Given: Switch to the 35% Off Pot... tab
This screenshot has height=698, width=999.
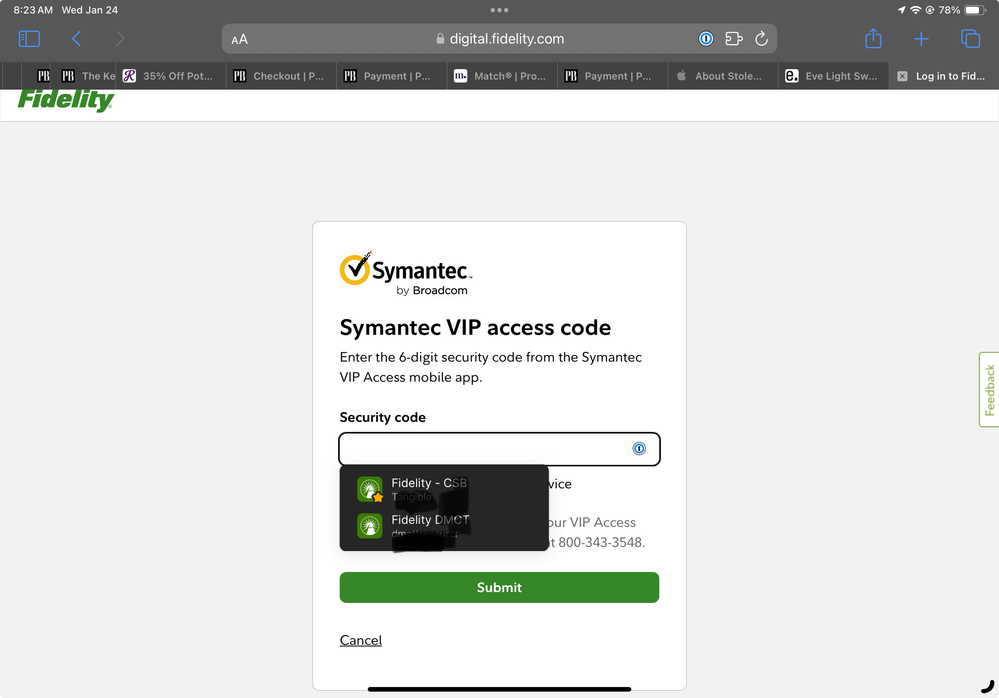Looking at the screenshot, I should 168,76.
